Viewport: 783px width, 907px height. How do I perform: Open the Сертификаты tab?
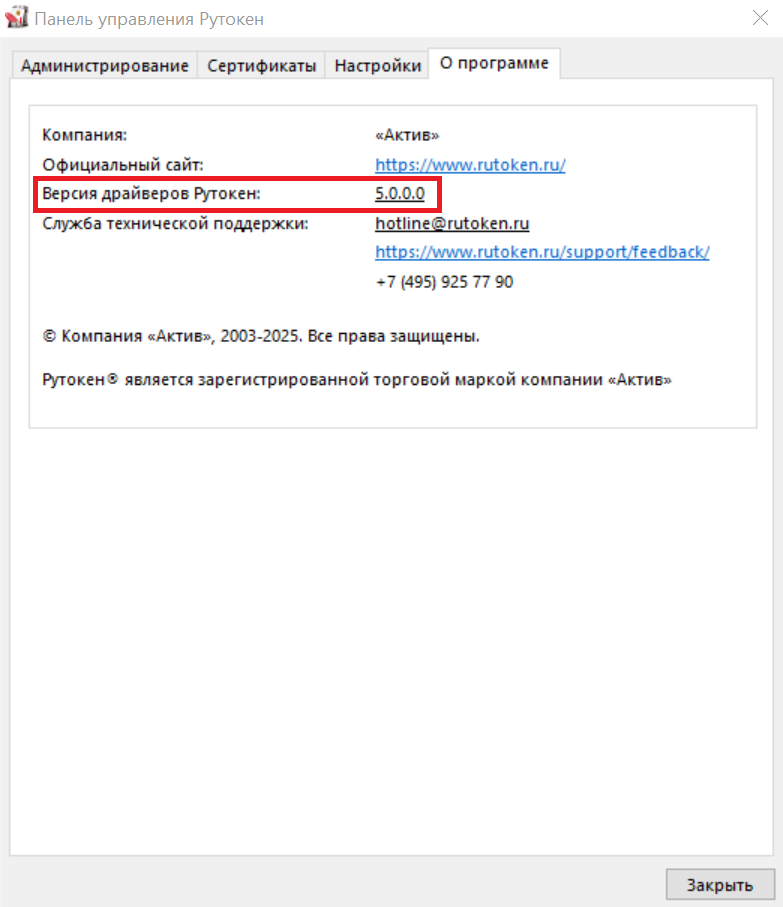click(261, 65)
